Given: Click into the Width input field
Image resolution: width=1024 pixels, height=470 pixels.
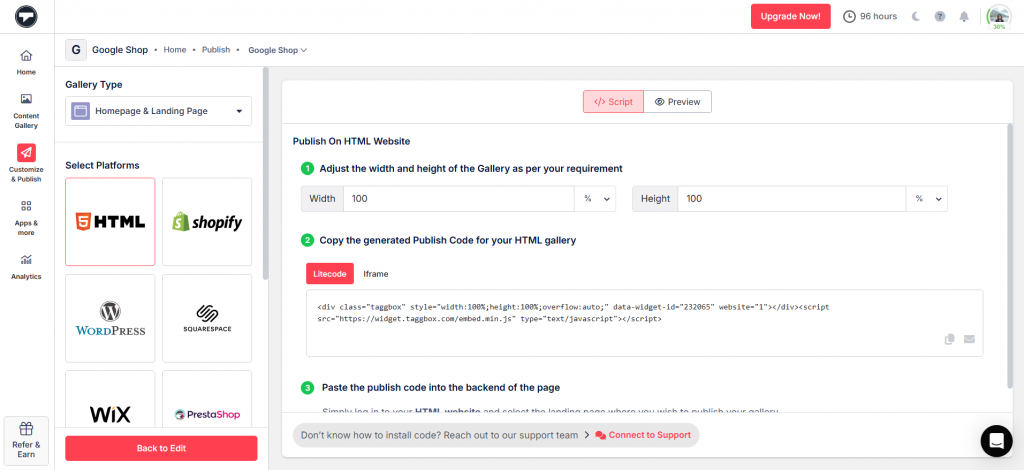Looking at the screenshot, I should [x=458, y=199].
